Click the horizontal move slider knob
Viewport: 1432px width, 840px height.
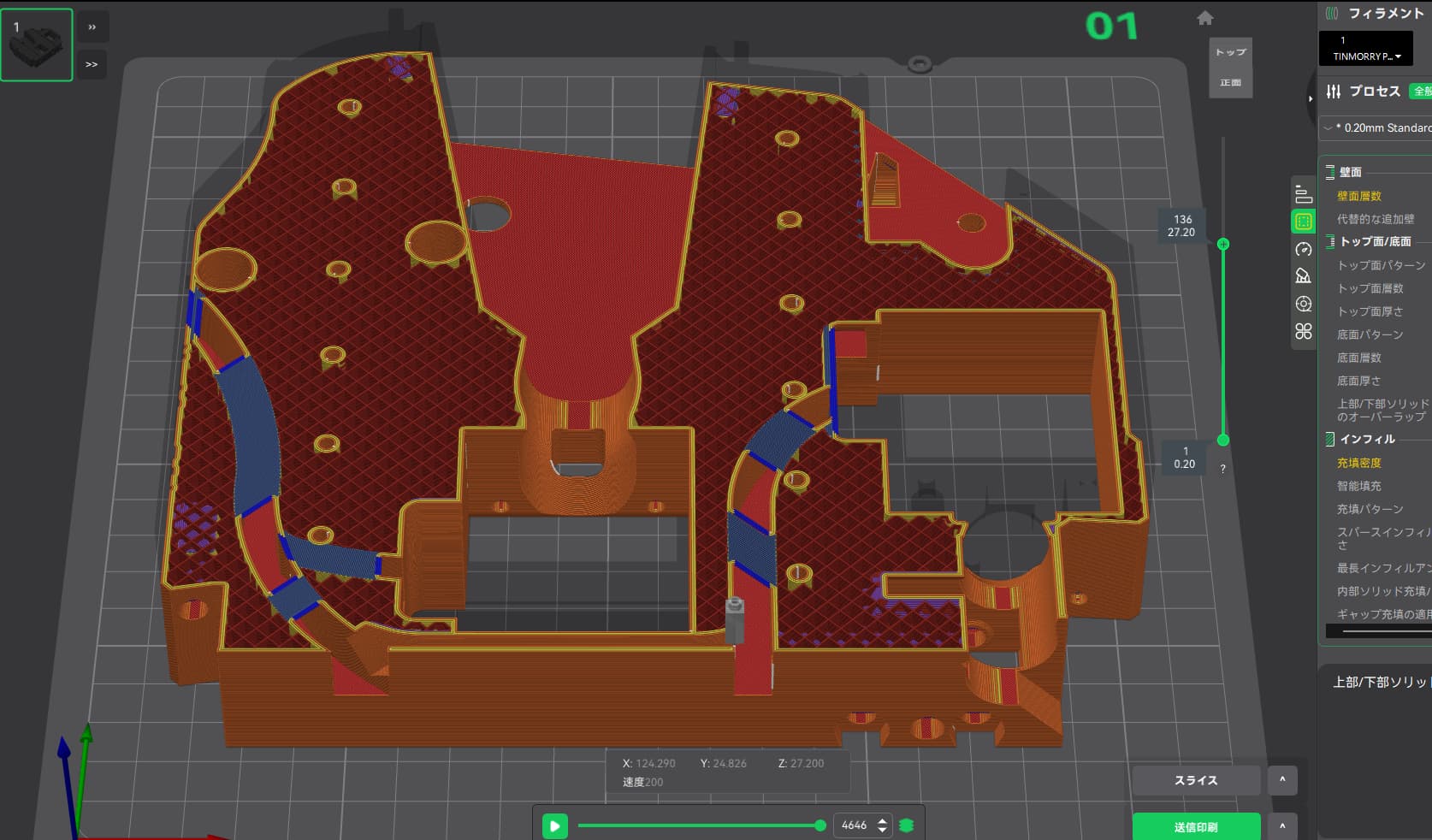click(820, 825)
